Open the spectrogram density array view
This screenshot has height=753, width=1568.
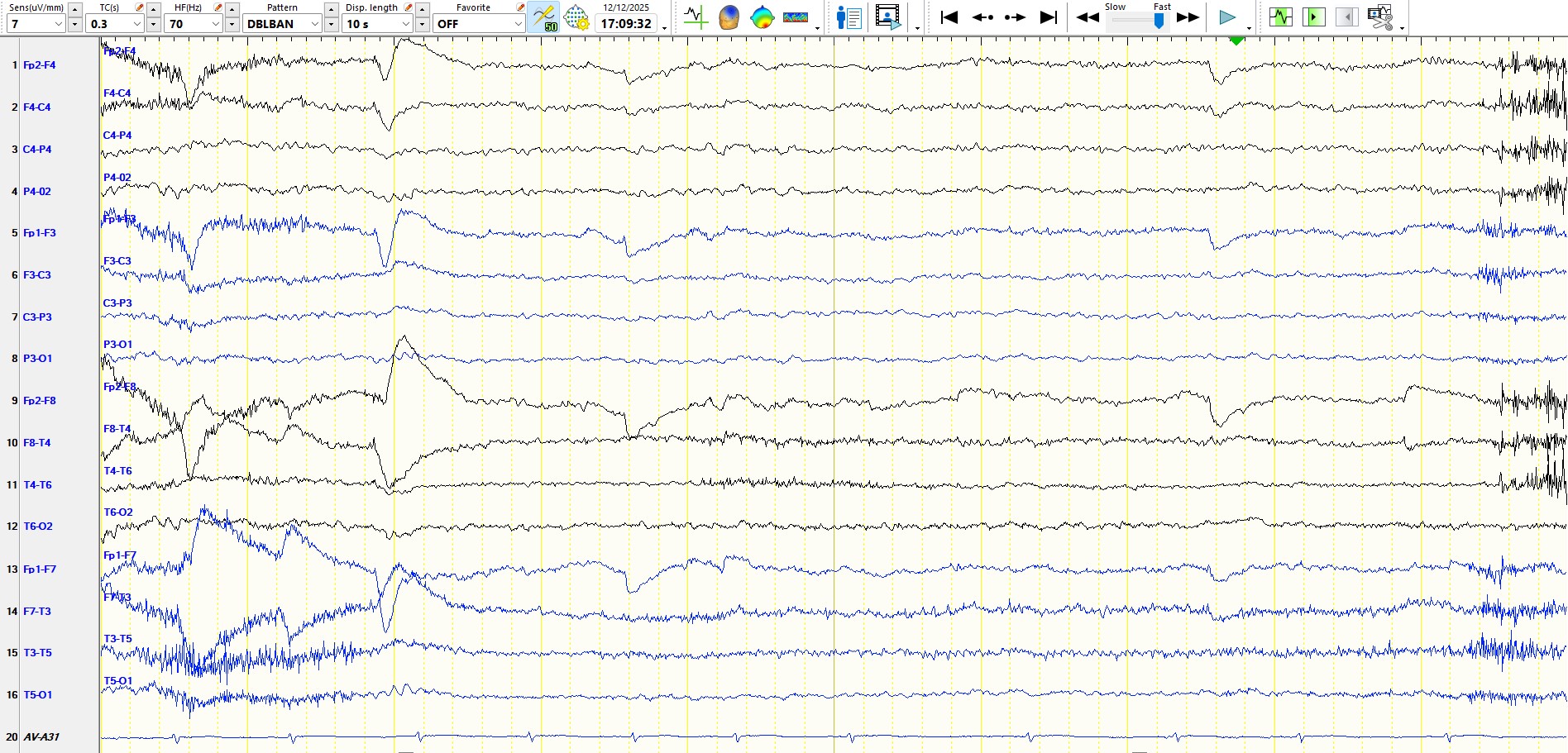[795, 17]
